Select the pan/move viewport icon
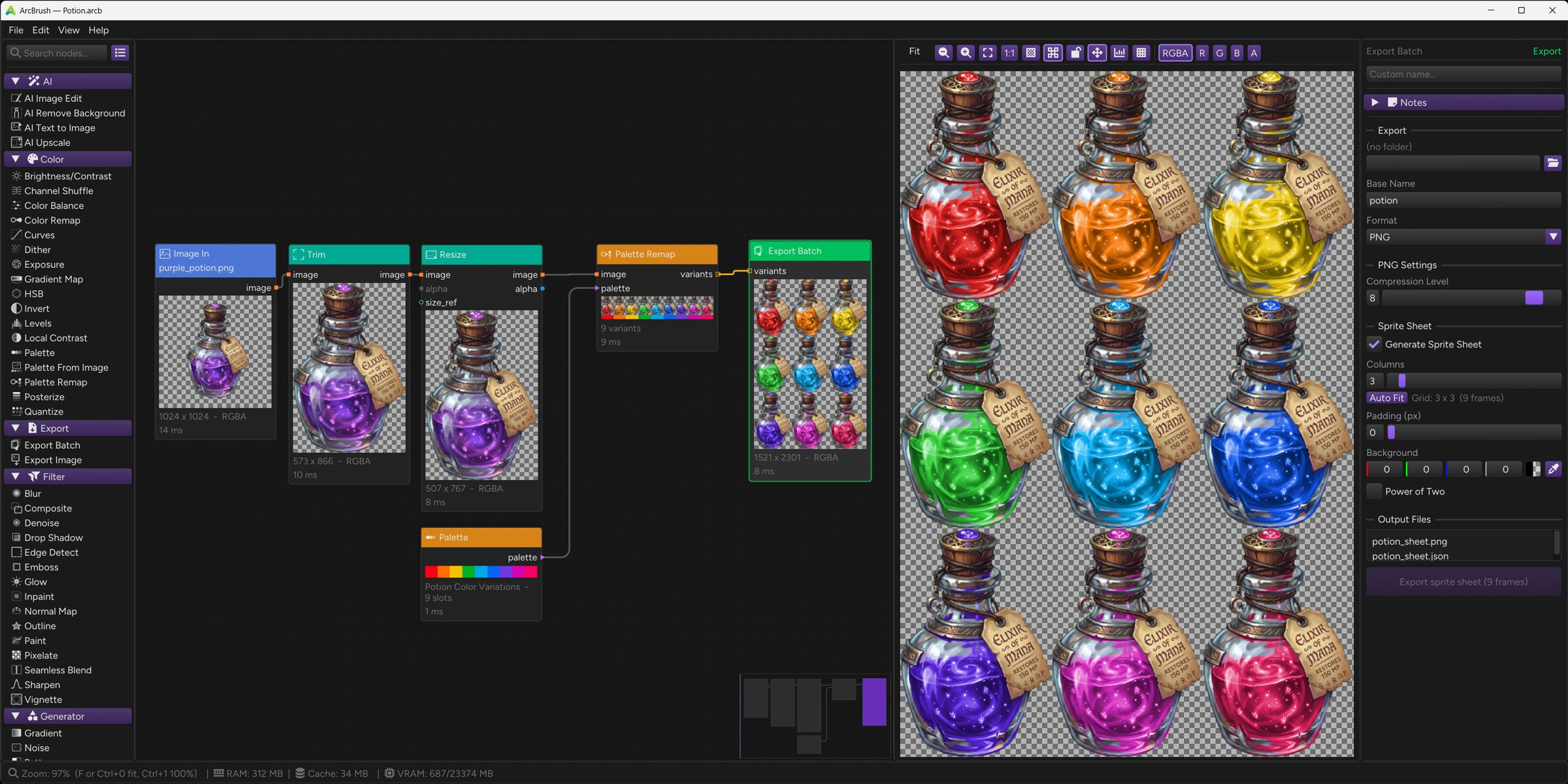 1097,52
